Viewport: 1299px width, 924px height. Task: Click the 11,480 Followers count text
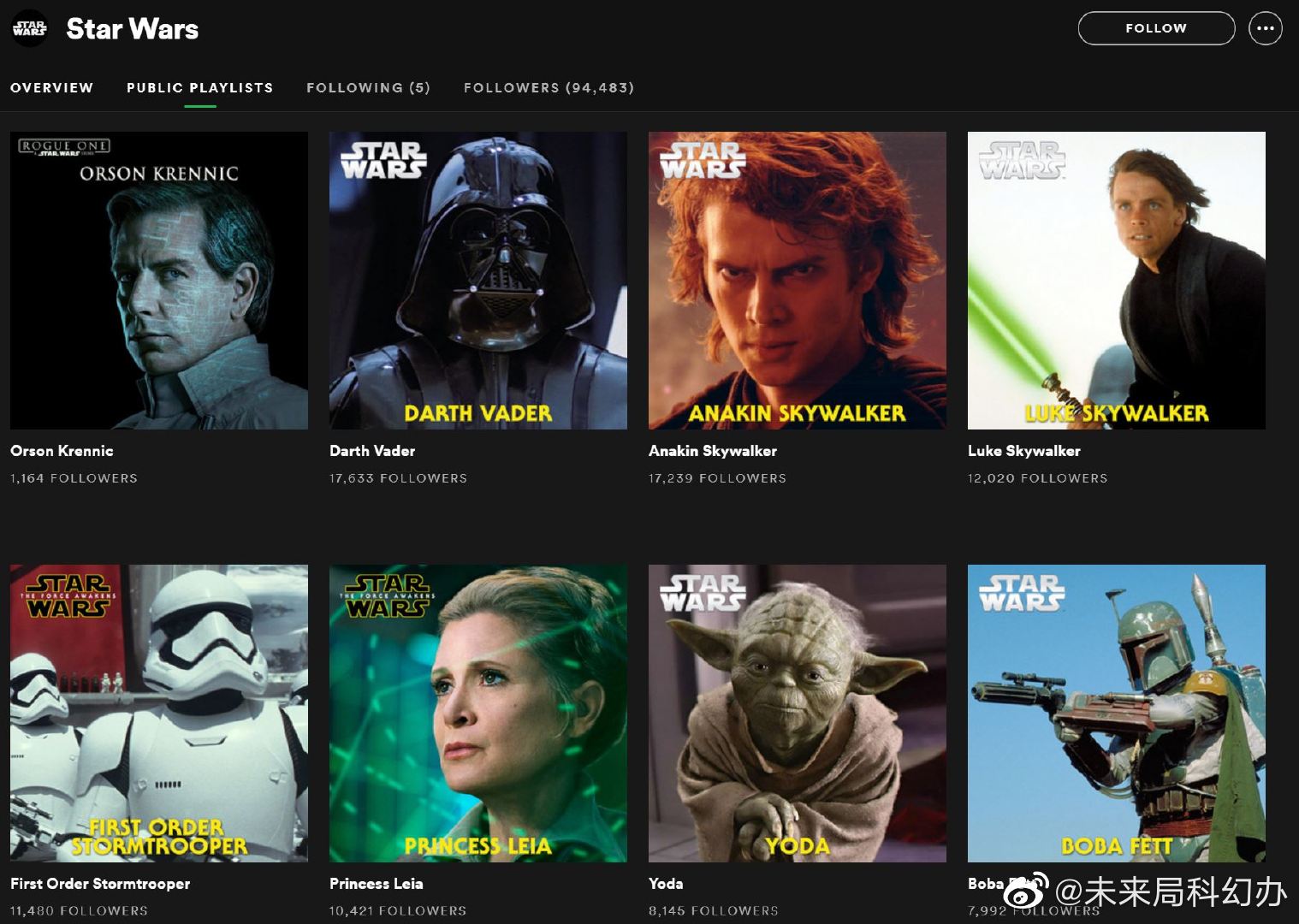(x=79, y=911)
